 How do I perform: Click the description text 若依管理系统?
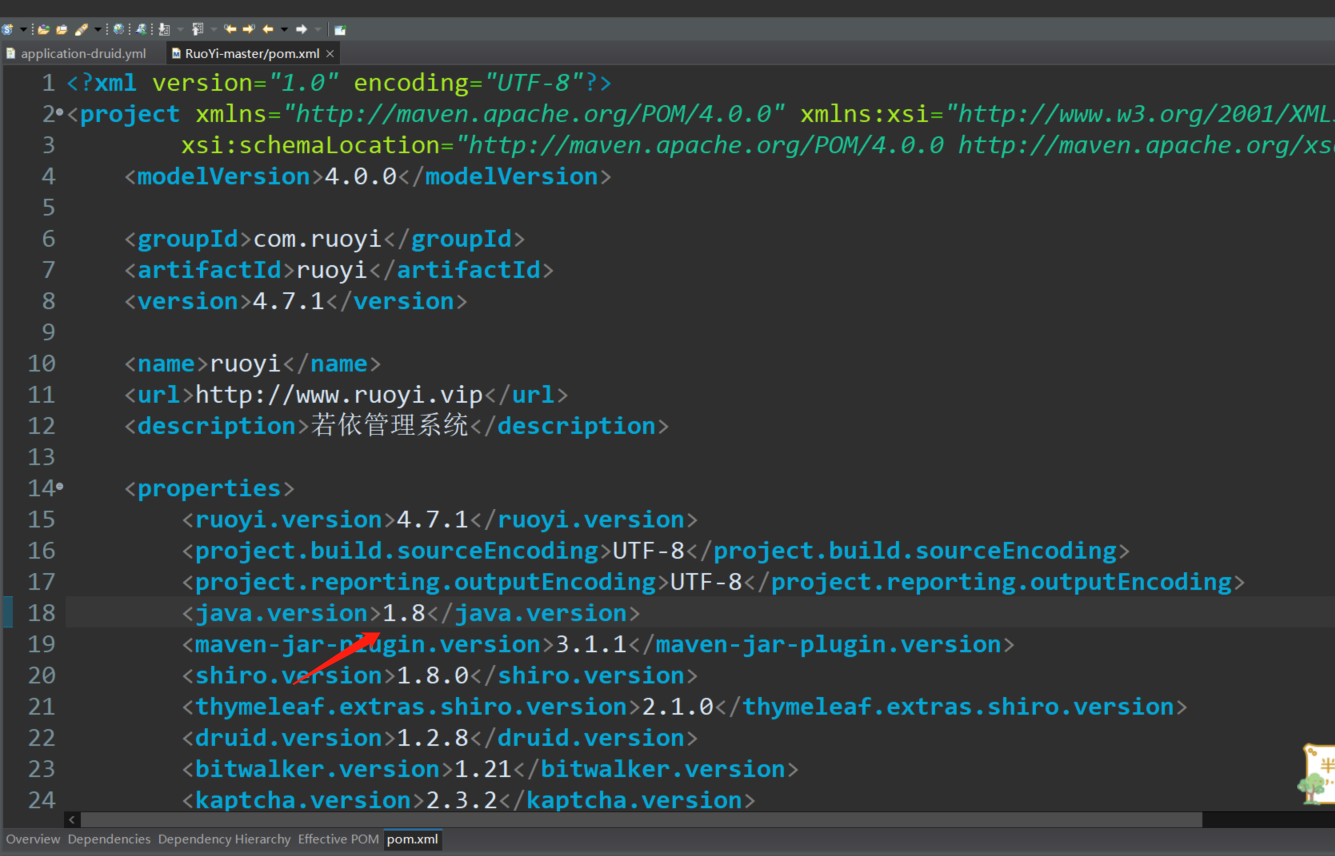coord(390,425)
